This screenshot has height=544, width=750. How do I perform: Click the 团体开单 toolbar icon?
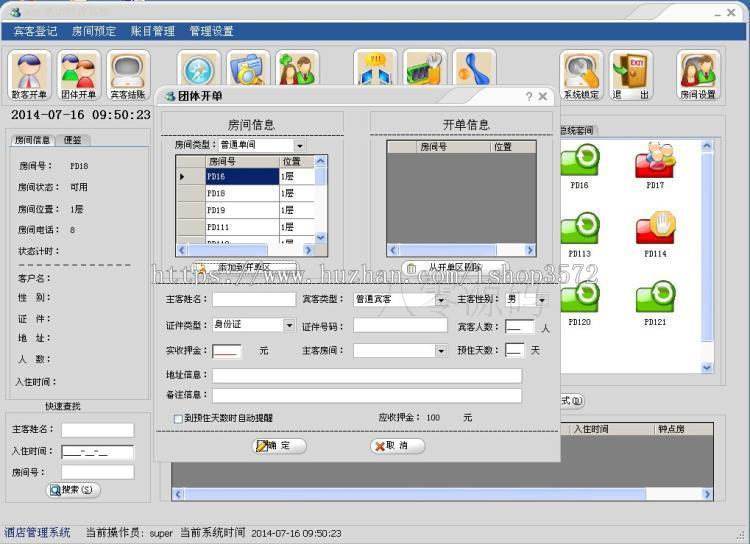[79, 76]
